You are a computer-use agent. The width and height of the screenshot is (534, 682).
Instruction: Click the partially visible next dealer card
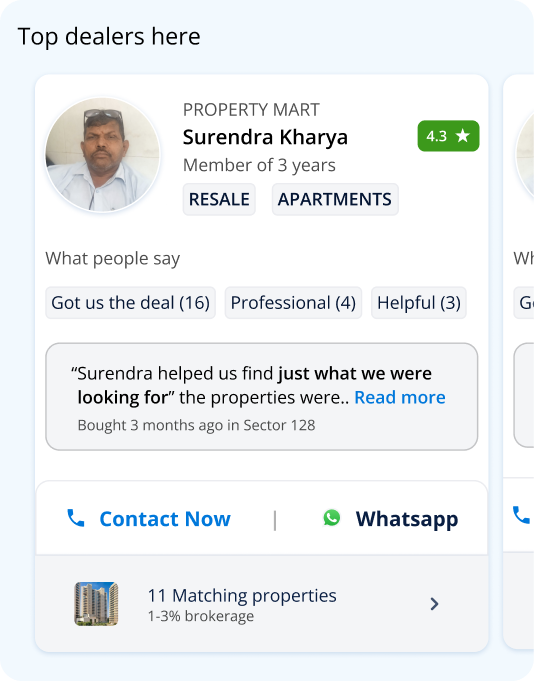519,362
